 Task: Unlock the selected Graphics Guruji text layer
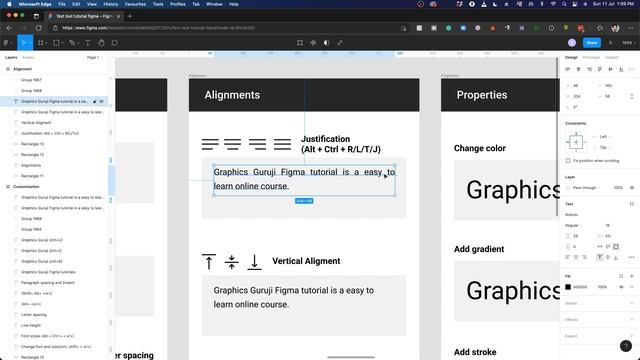(x=95, y=101)
